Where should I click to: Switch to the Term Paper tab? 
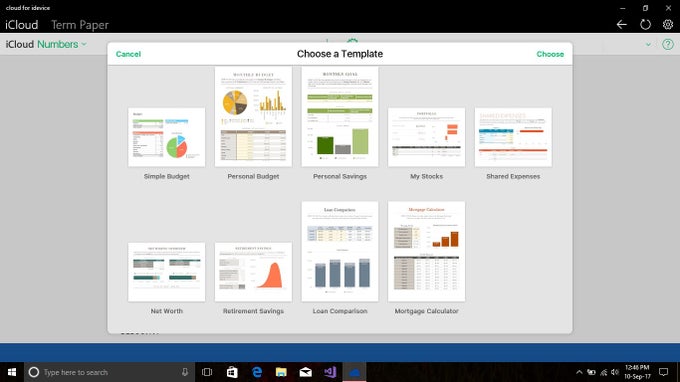pos(80,25)
